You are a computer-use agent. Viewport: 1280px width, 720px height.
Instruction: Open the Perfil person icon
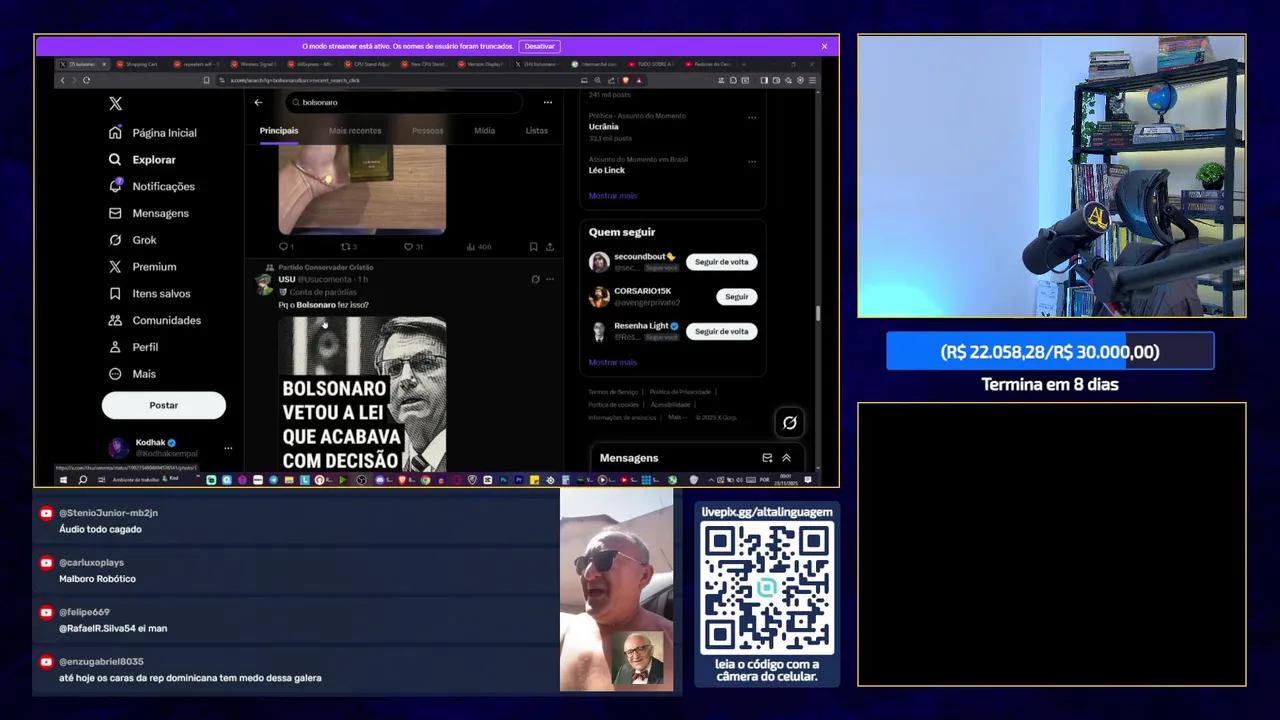115,347
